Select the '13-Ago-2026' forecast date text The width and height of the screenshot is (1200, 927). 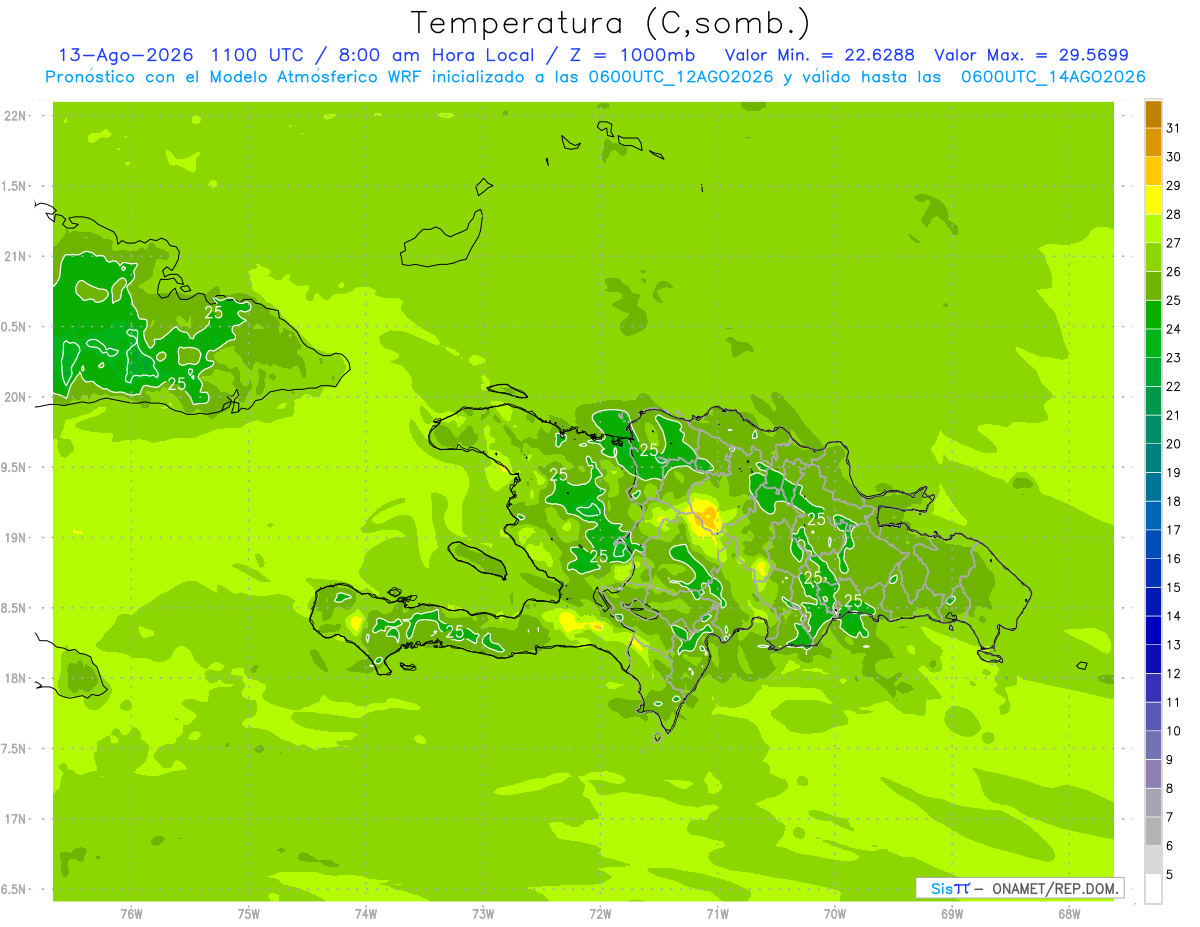125,55
